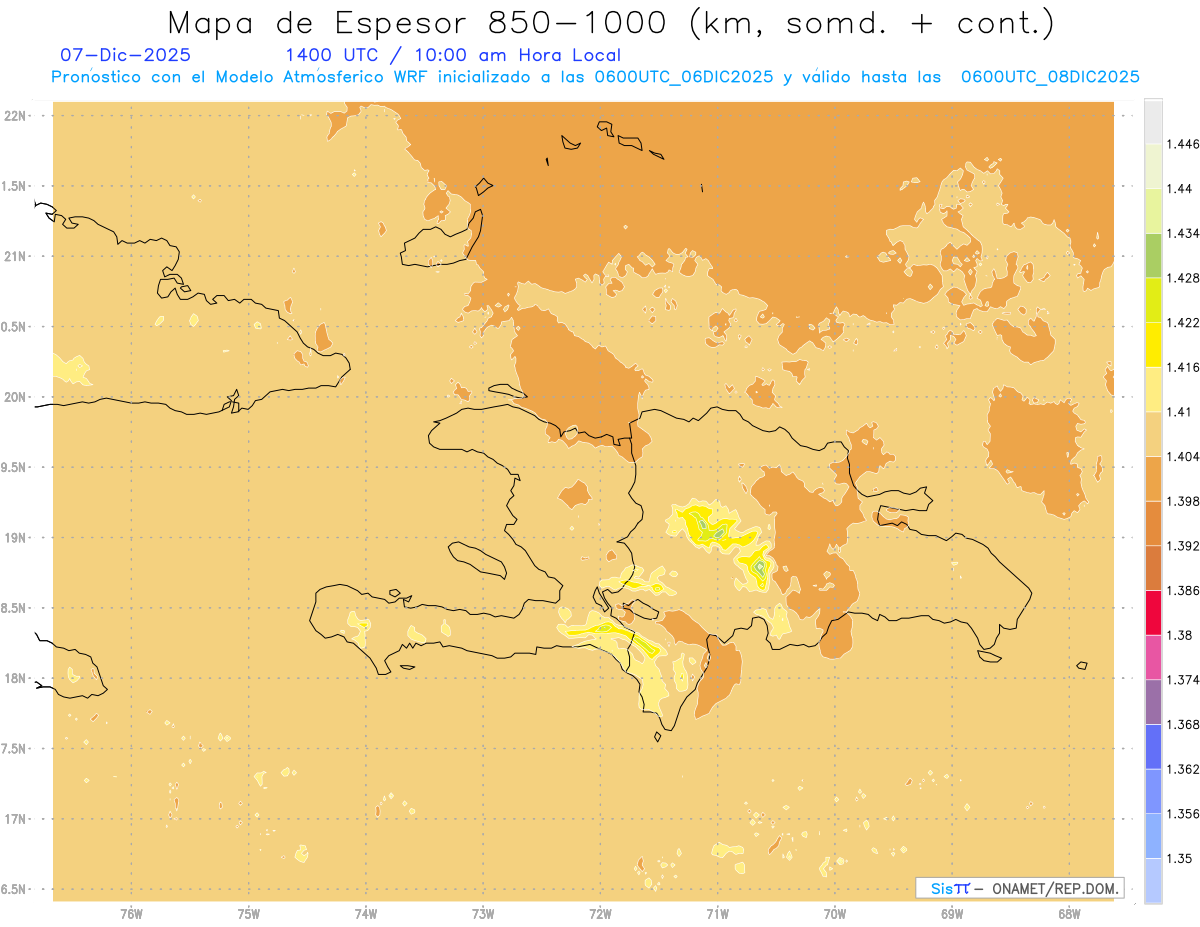Viewport: 1200px width, 927px height.
Task: Click the 71W longitude label
Action: coord(717,913)
